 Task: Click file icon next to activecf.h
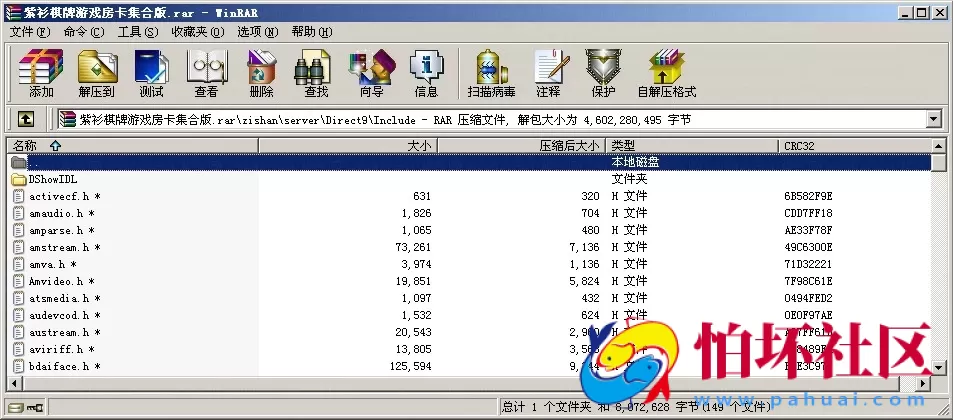[x=19, y=196]
